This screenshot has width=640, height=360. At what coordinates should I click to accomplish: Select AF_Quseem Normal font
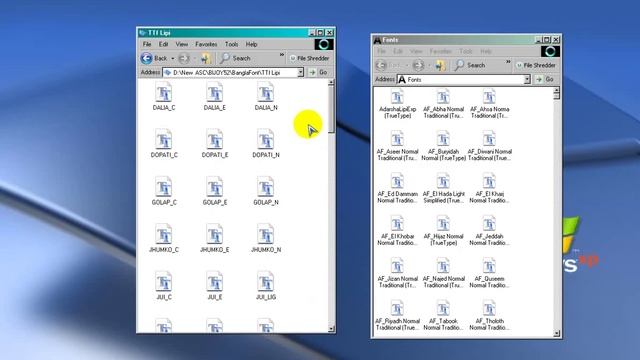tap(489, 274)
